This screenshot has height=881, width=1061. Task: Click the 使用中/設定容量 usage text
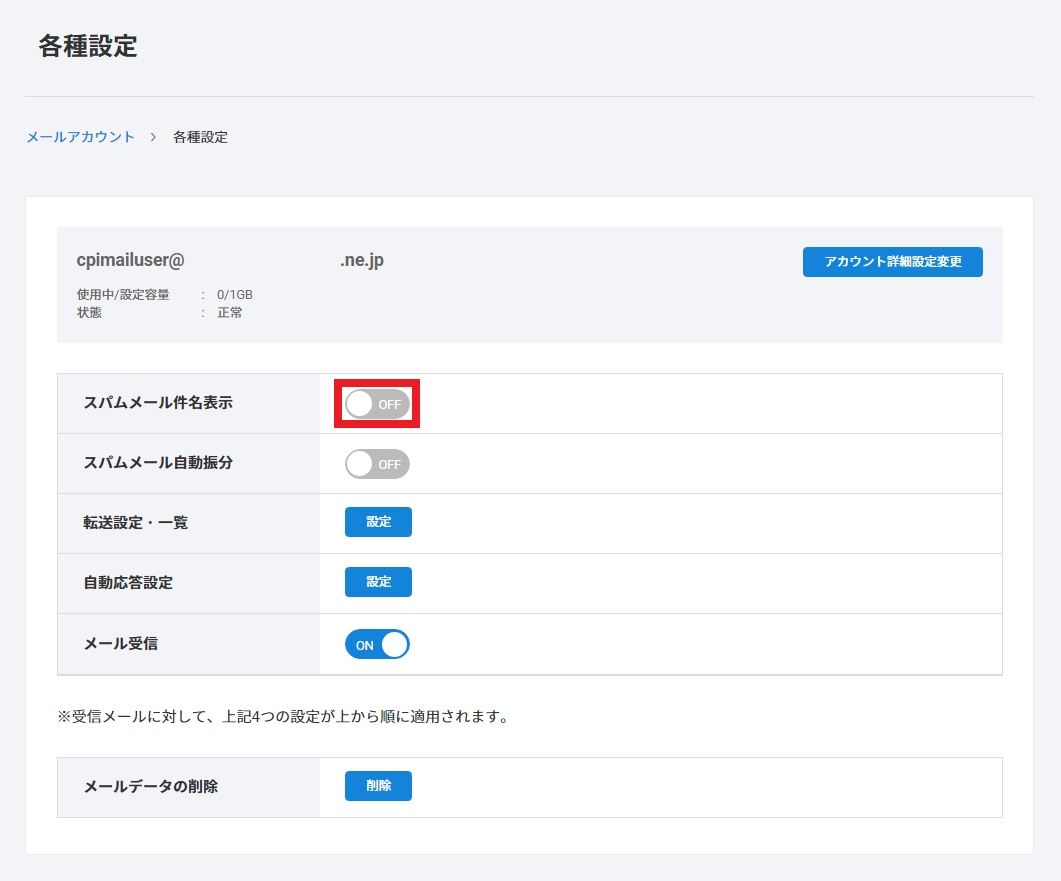click(x=164, y=295)
